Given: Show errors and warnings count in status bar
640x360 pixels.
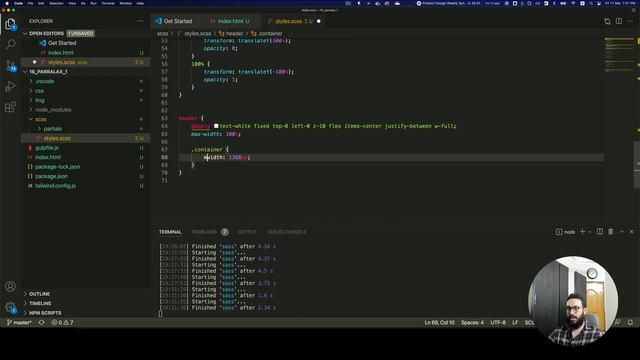Looking at the screenshot, I should tap(62, 322).
